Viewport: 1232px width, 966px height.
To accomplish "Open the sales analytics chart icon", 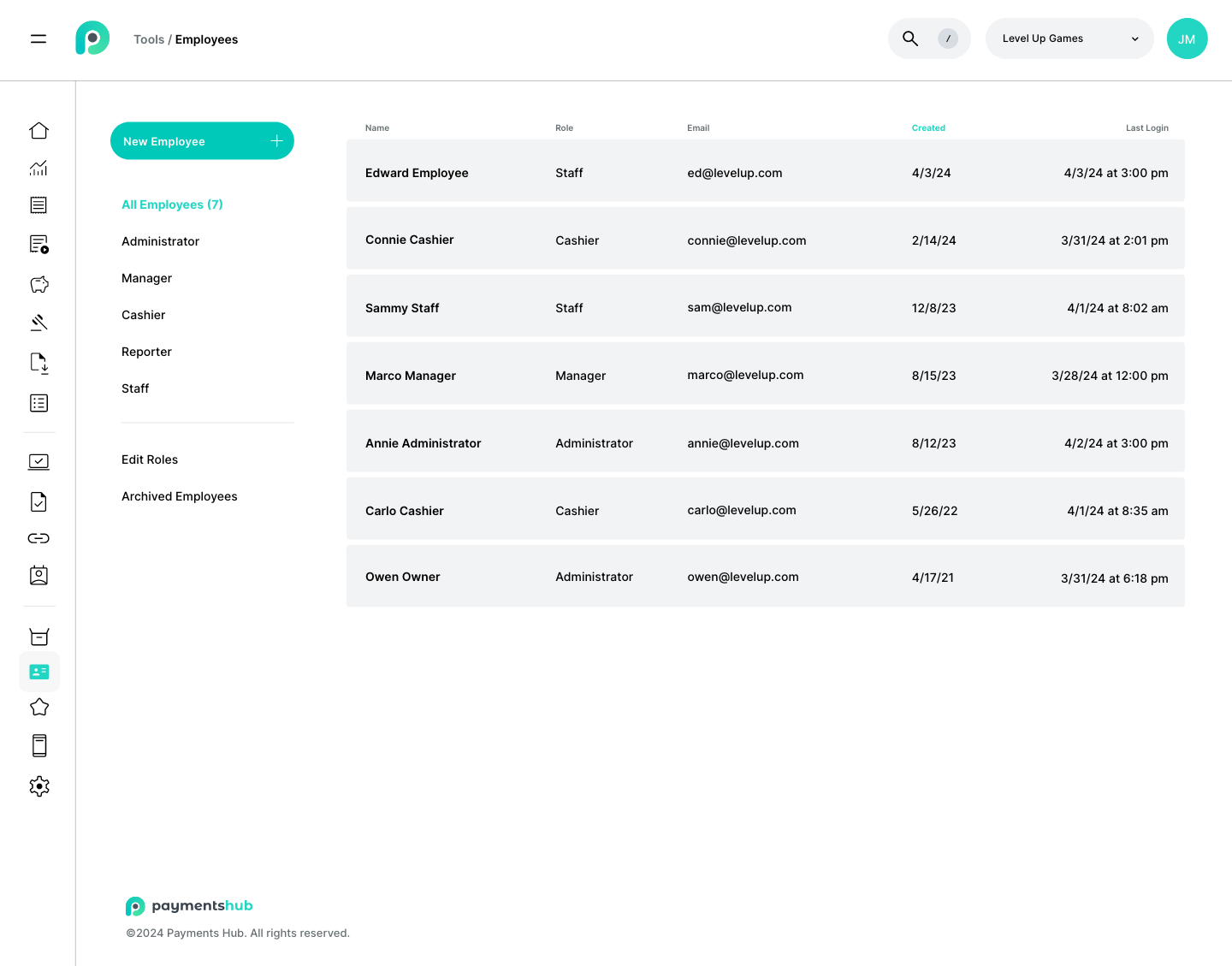I will tap(38, 168).
